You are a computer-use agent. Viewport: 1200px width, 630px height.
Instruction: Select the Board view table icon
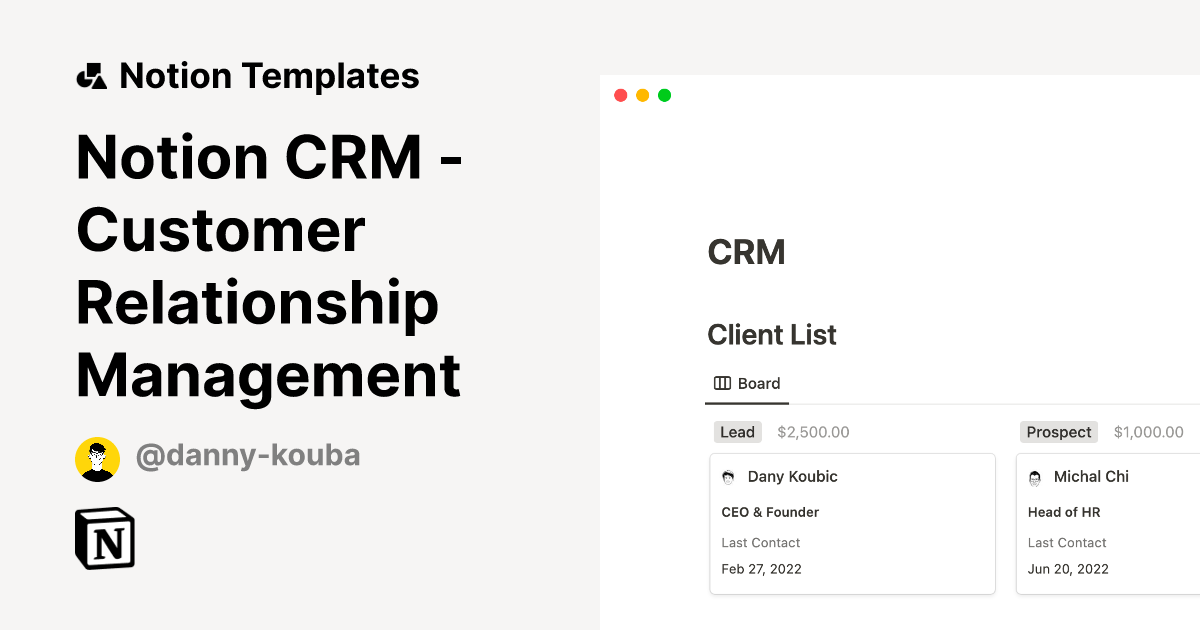pyautogui.click(x=722, y=383)
